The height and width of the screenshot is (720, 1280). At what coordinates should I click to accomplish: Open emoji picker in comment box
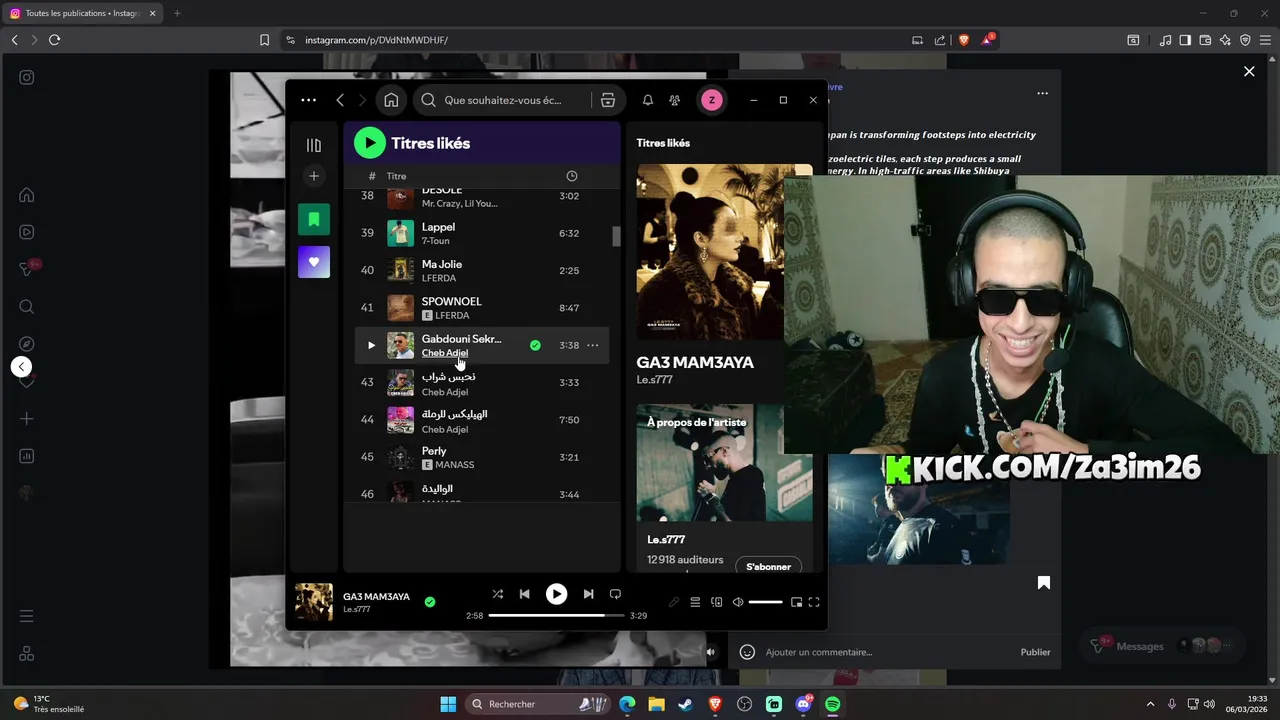pyautogui.click(x=747, y=652)
